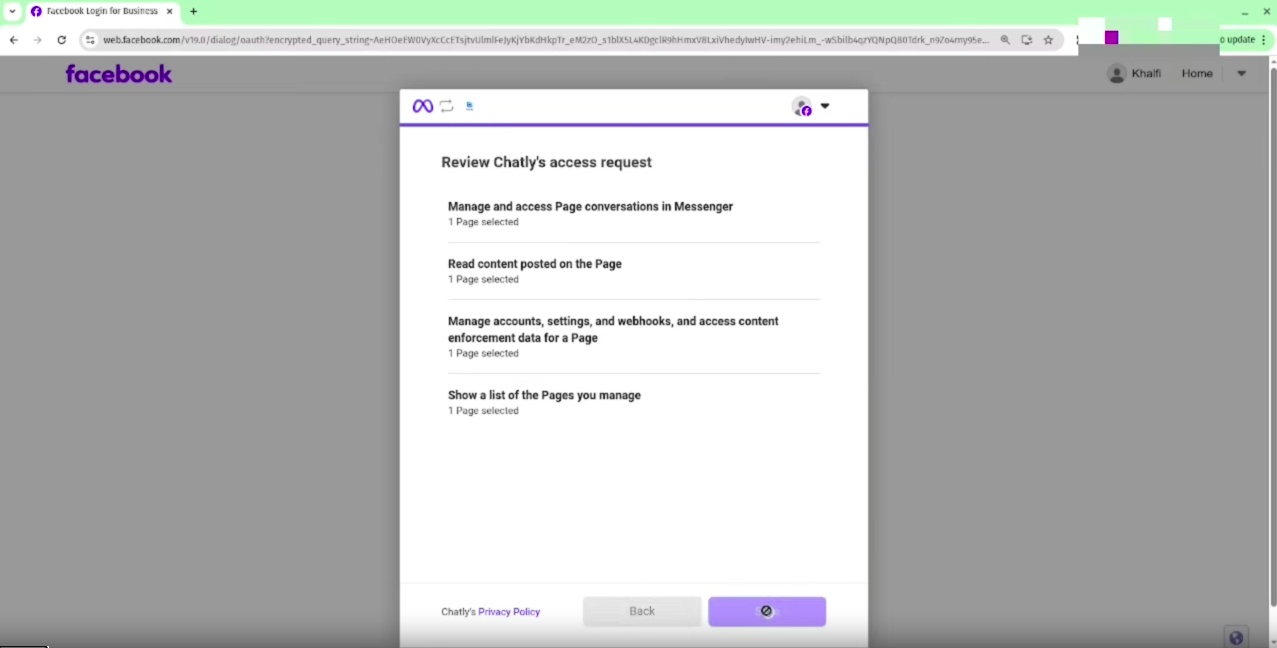Screen dimensions: 1277x648
Task: Click "Show a list of the Pages you manage"
Action: tap(544, 395)
